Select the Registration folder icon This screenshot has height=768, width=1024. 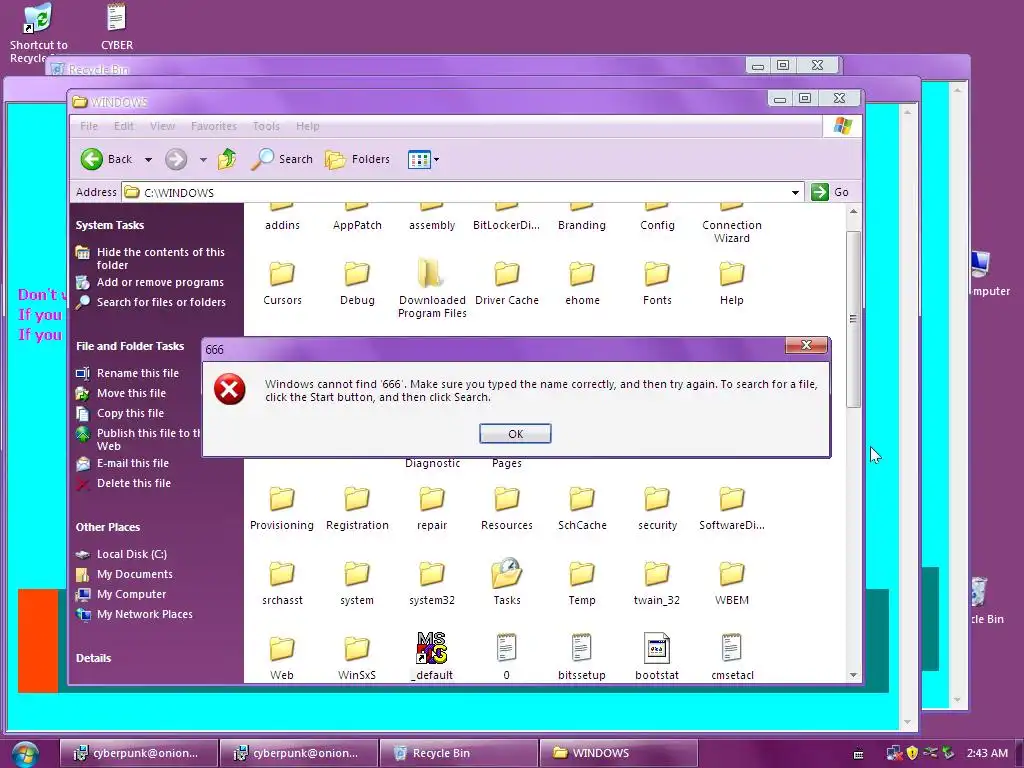click(x=357, y=499)
